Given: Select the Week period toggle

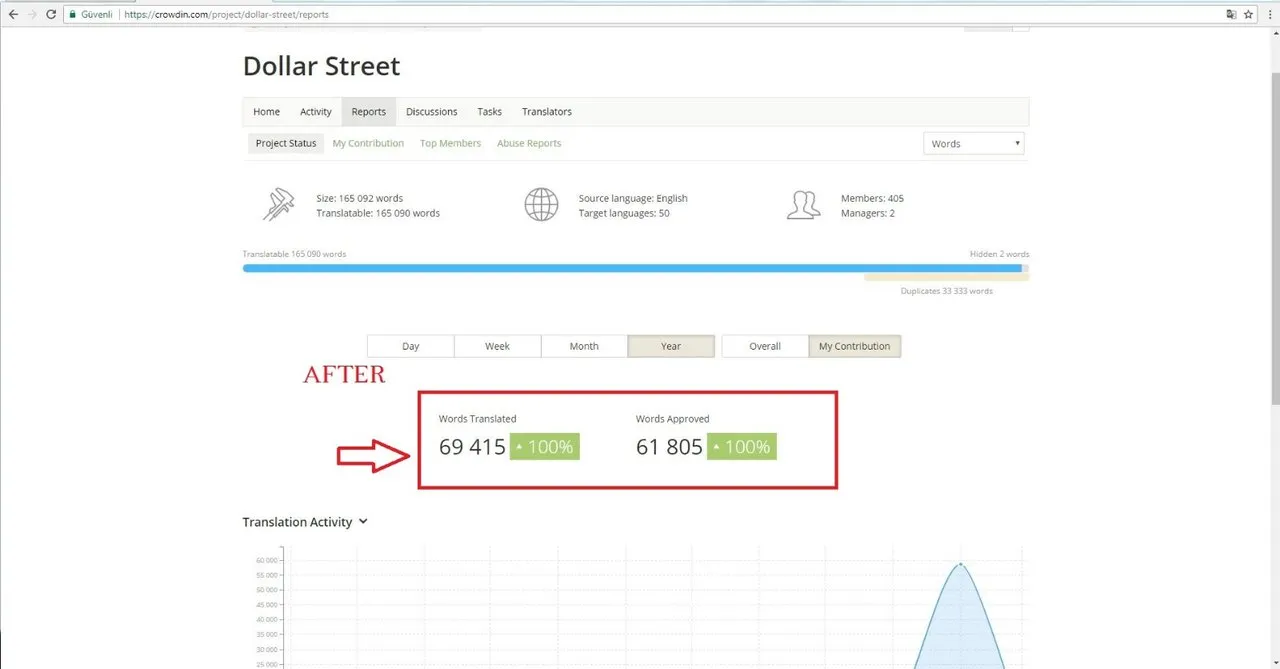Looking at the screenshot, I should [498, 346].
